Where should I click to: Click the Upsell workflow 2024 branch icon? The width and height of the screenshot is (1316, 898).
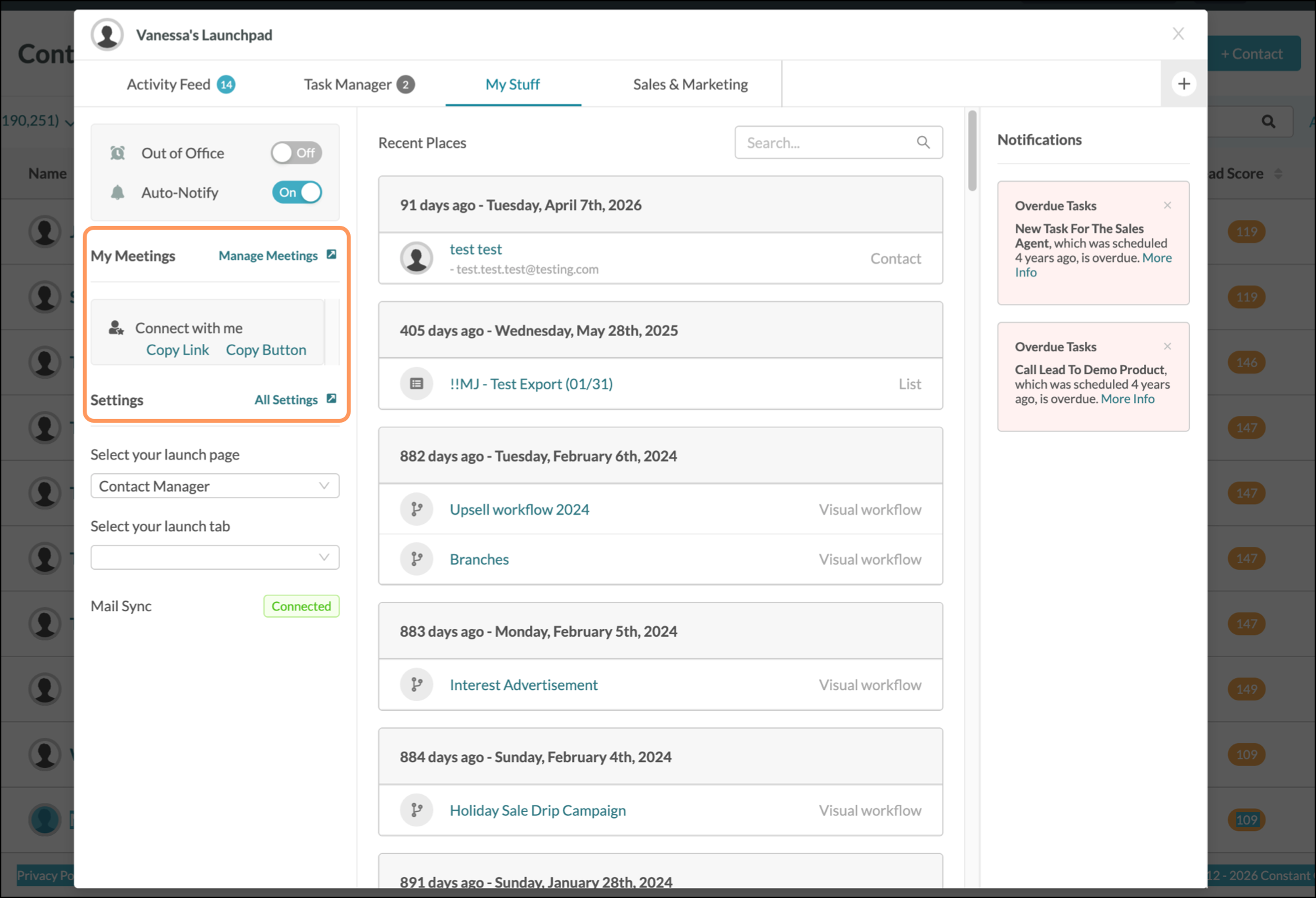(x=416, y=509)
